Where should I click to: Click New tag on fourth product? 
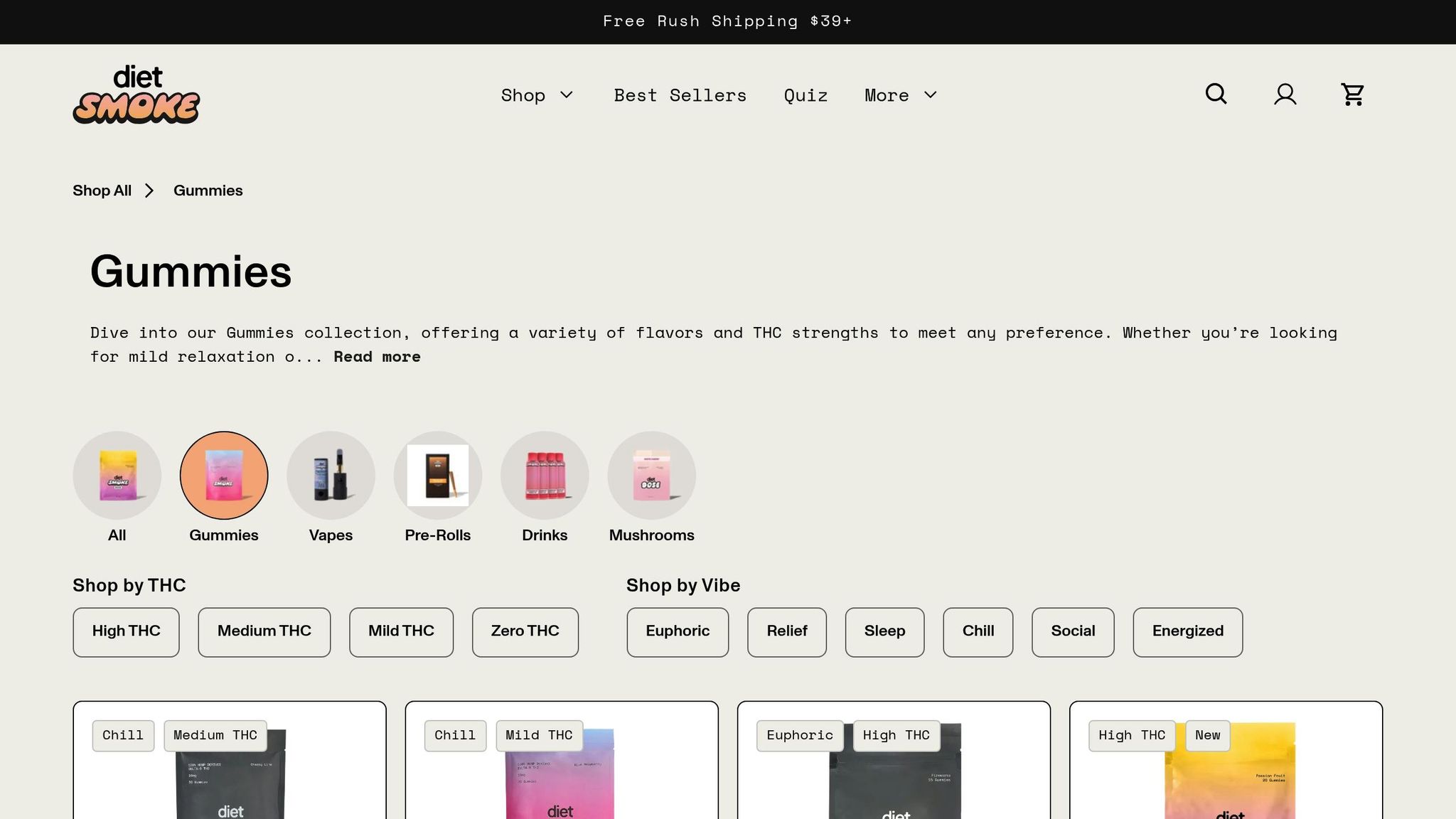click(1207, 736)
